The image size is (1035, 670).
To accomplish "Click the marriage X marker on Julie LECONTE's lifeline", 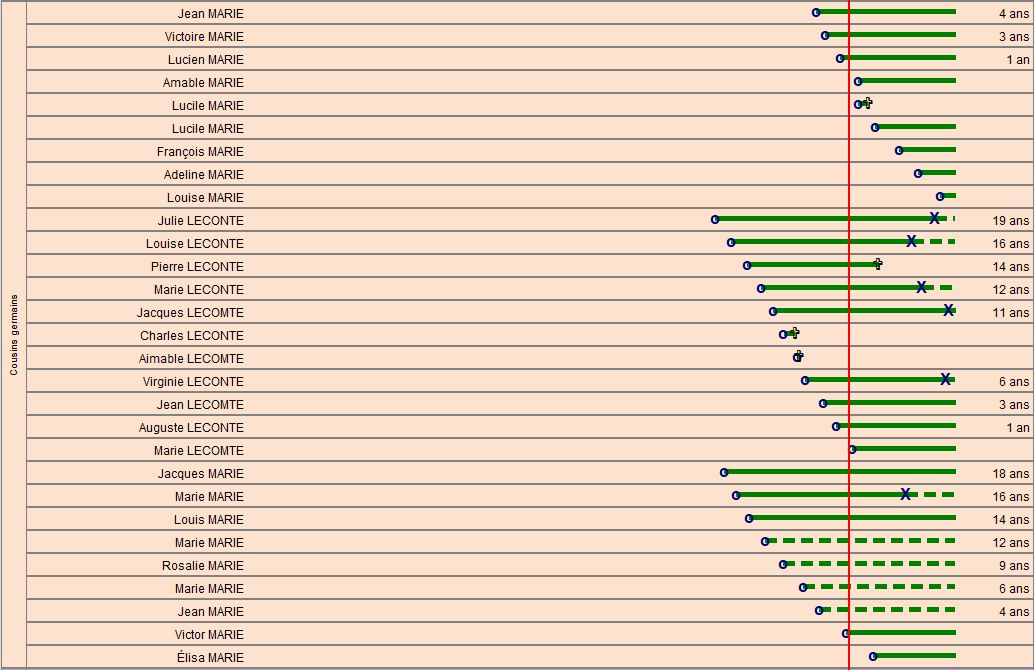I will [x=934, y=218].
